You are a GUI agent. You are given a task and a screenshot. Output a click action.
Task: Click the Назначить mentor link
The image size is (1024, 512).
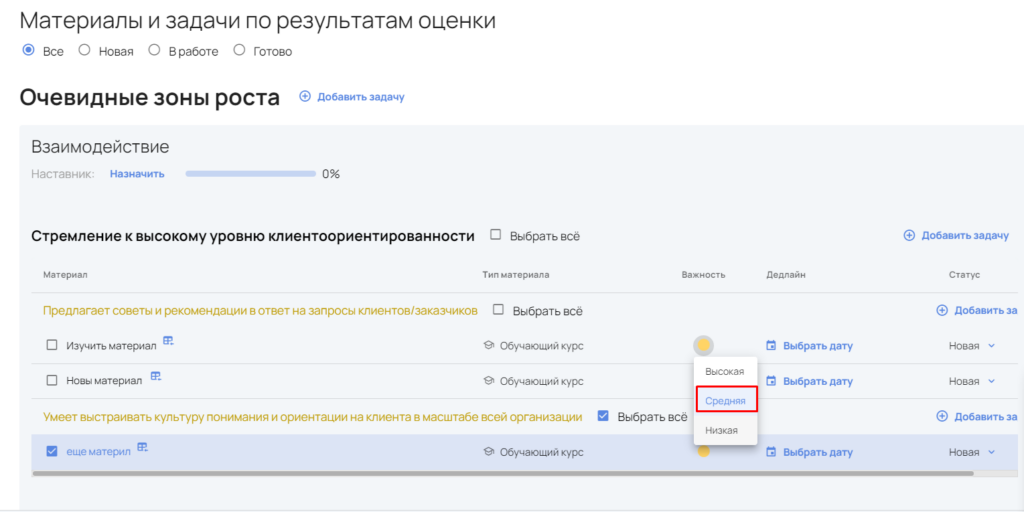point(137,174)
